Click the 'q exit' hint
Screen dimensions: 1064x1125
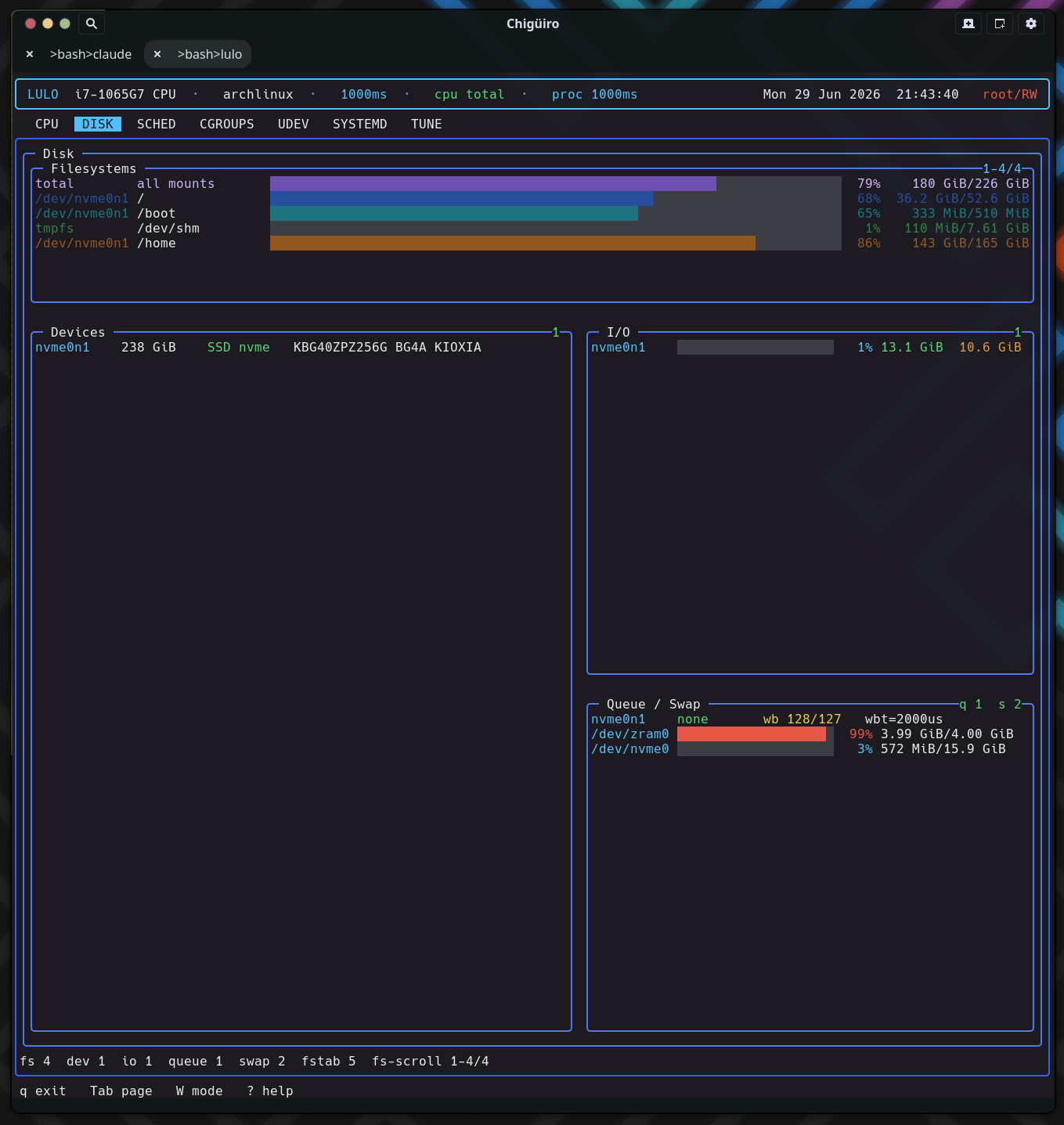point(43,1091)
